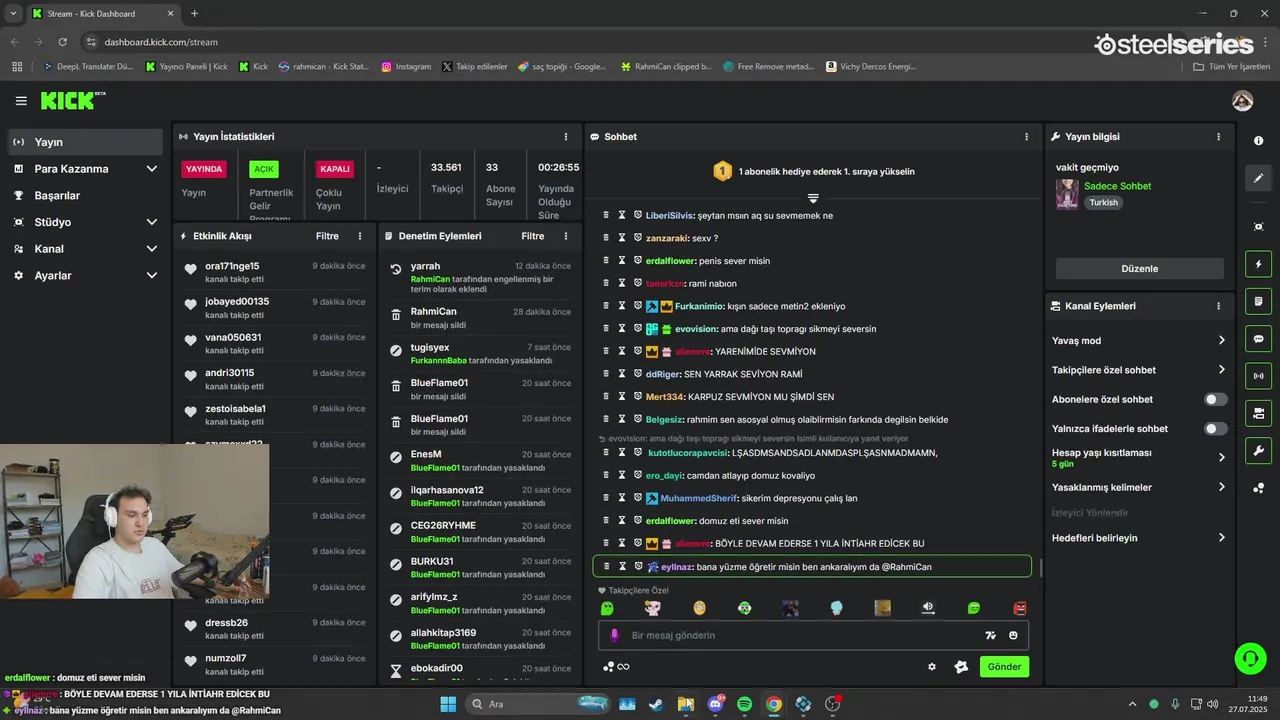This screenshot has height=720, width=1280.
Task: Open the more options menu of Denetim Eylemleri
Action: click(x=566, y=236)
